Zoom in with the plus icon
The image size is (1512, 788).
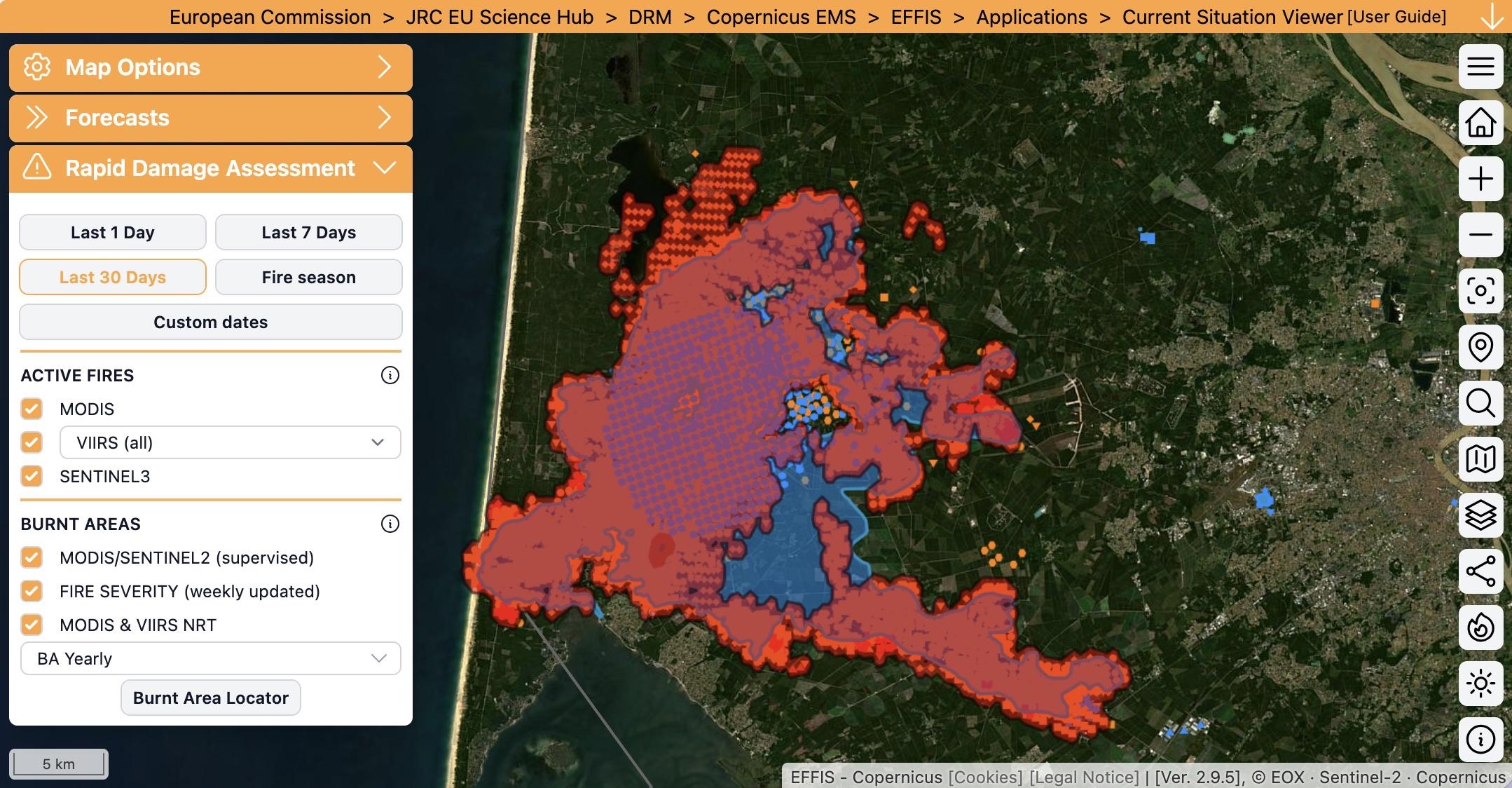click(1480, 179)
